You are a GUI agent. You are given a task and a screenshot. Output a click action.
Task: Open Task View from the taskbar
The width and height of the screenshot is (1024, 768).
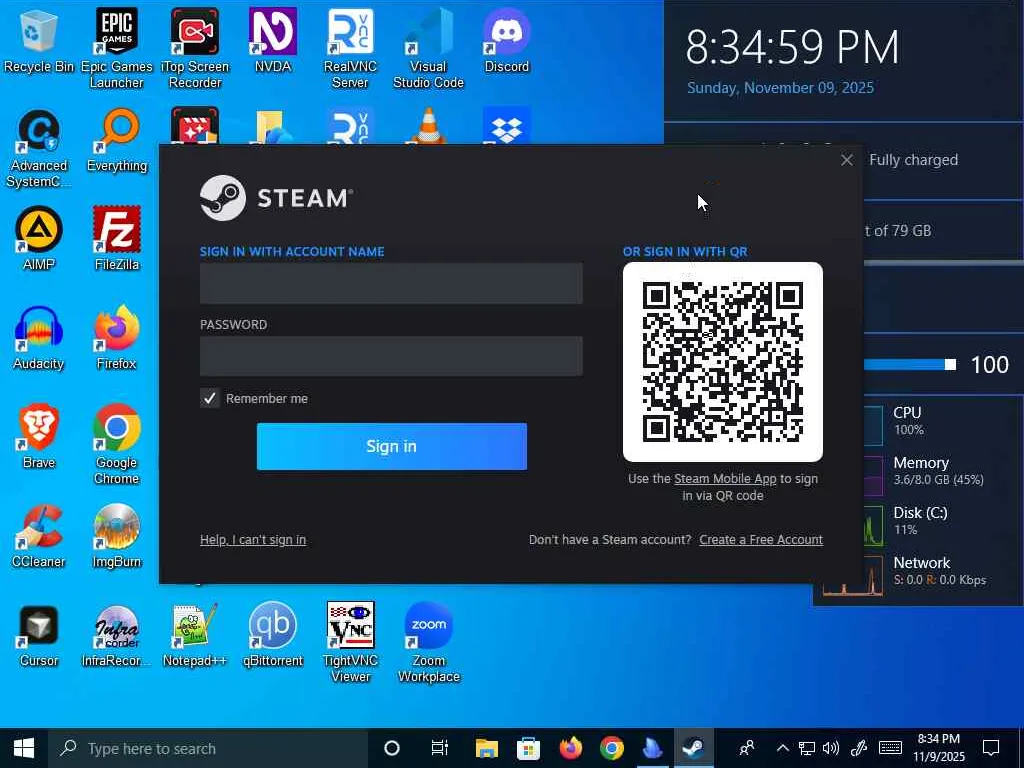pyautogui.click(x=440, y=748)
